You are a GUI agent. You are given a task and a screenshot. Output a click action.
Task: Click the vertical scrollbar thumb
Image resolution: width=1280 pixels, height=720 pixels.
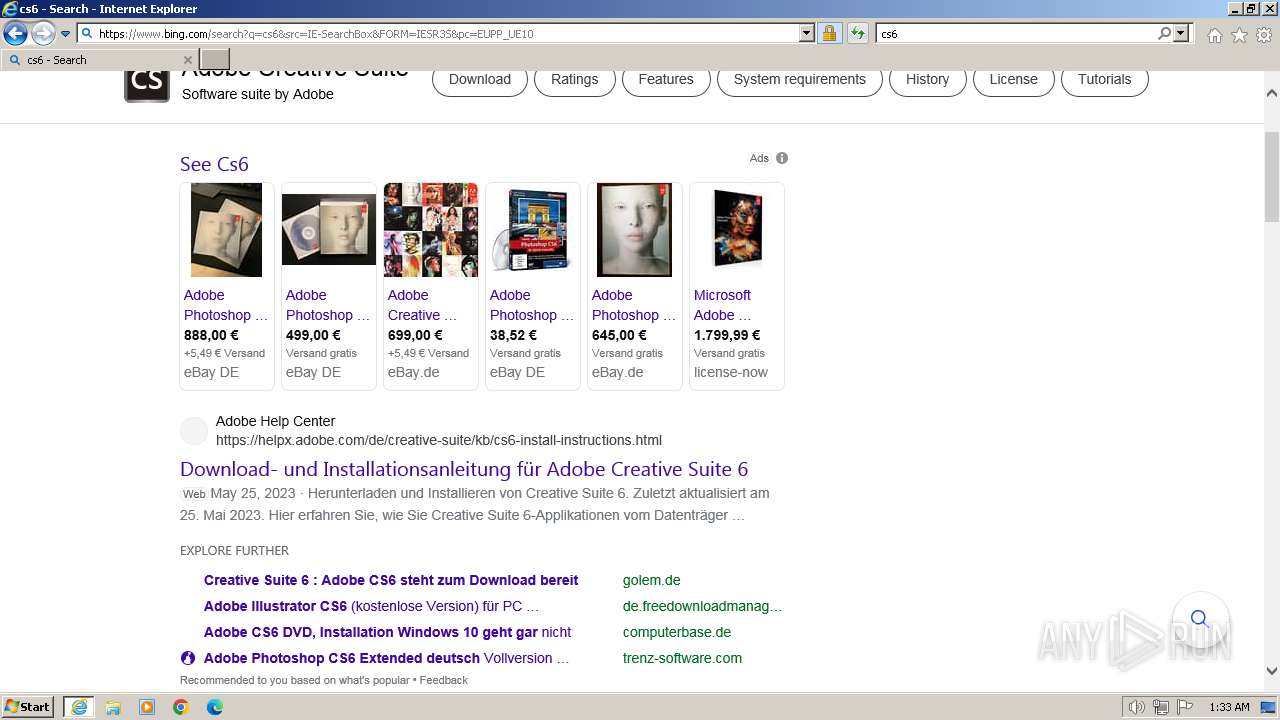1272,176
